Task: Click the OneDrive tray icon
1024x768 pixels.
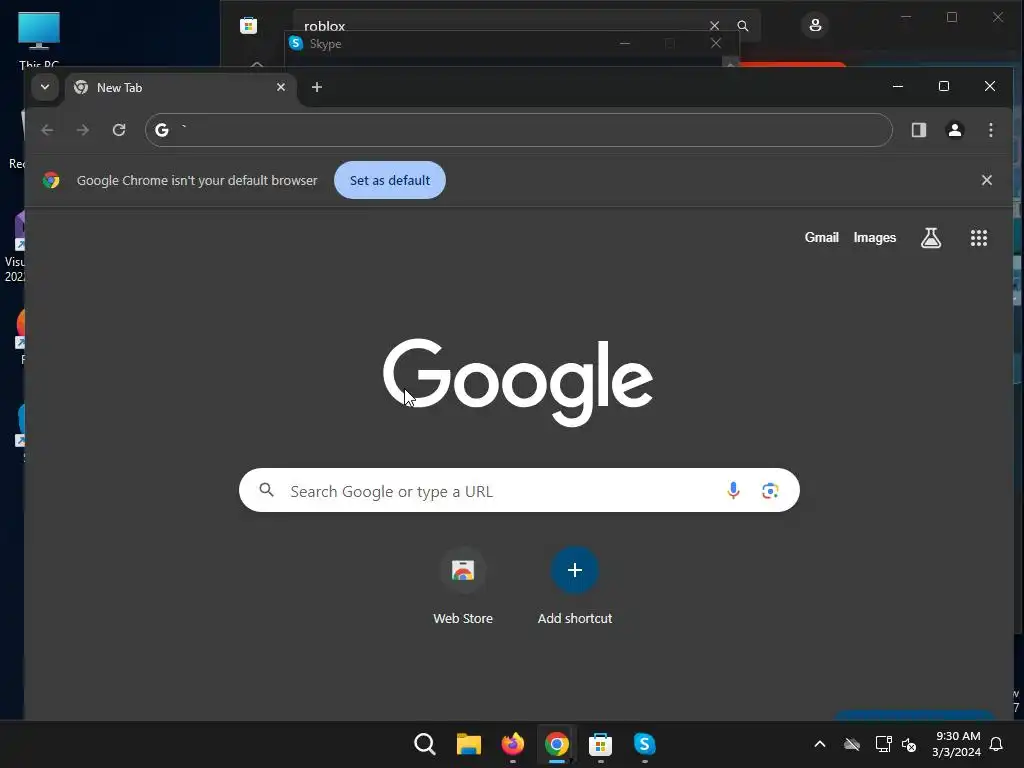Action: coord(852,744)
